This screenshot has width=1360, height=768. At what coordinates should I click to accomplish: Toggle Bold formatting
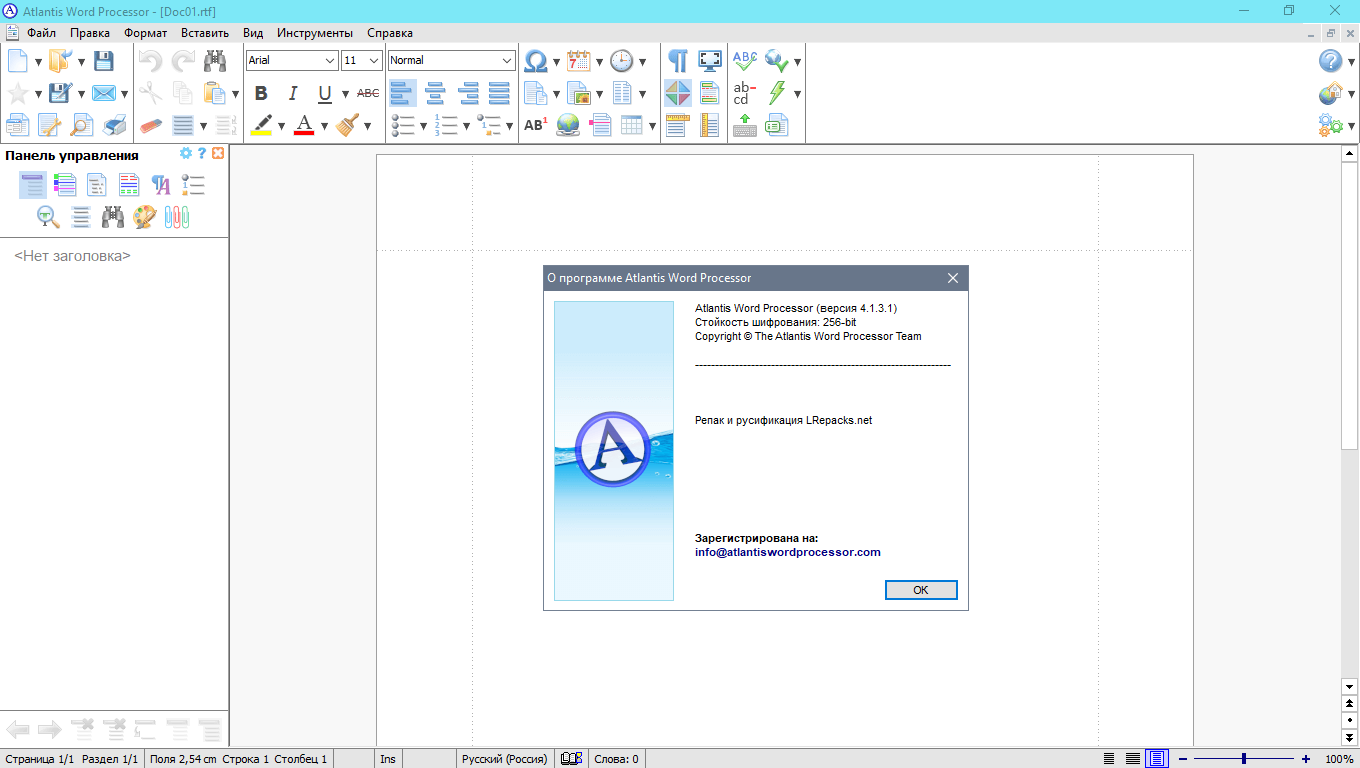261,94
